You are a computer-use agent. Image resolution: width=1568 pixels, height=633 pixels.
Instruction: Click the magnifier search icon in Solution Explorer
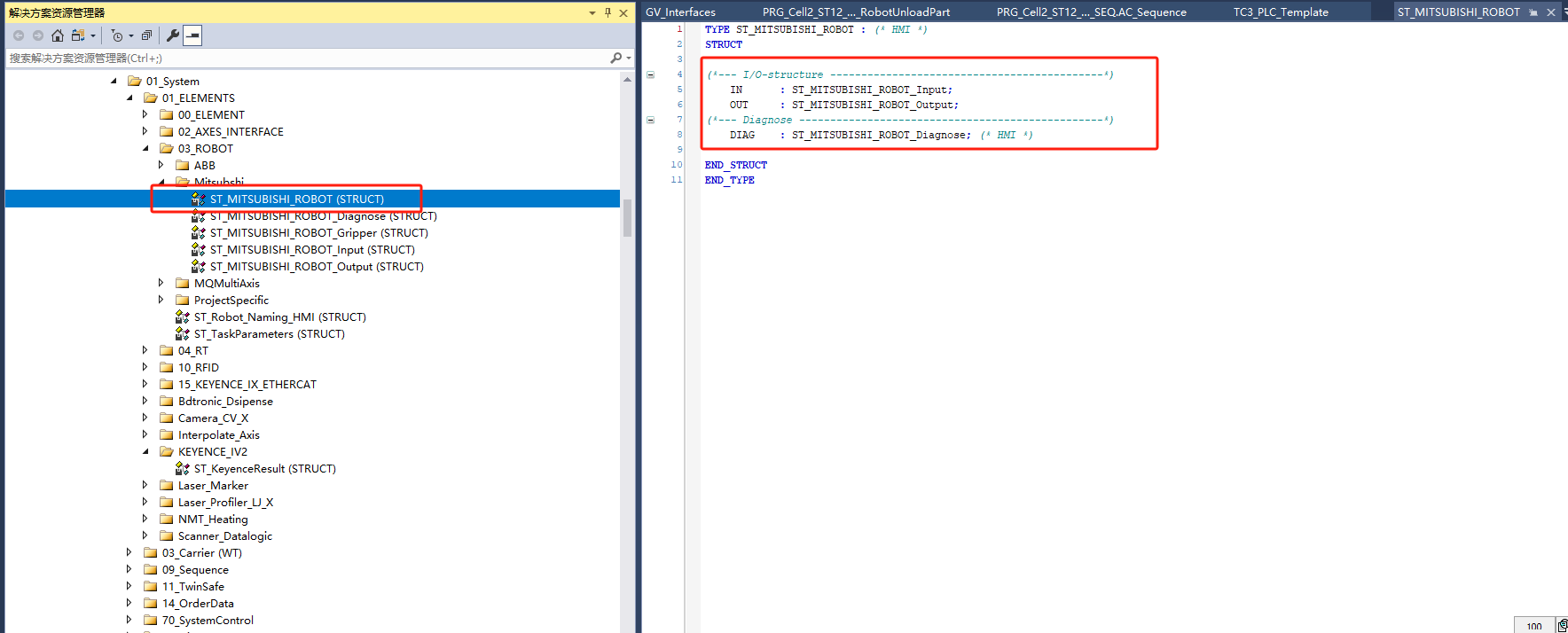[615, 58]
